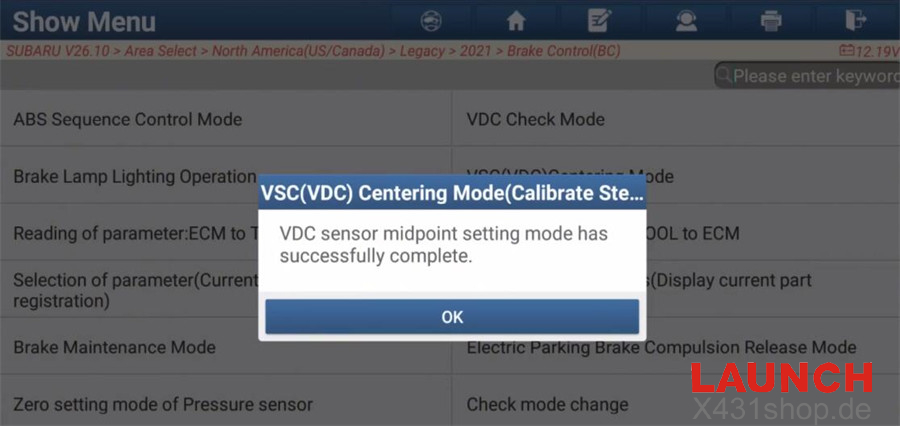Click the exit door icon
The height and width of the screenshot is (426, 900).
(856, 20)
